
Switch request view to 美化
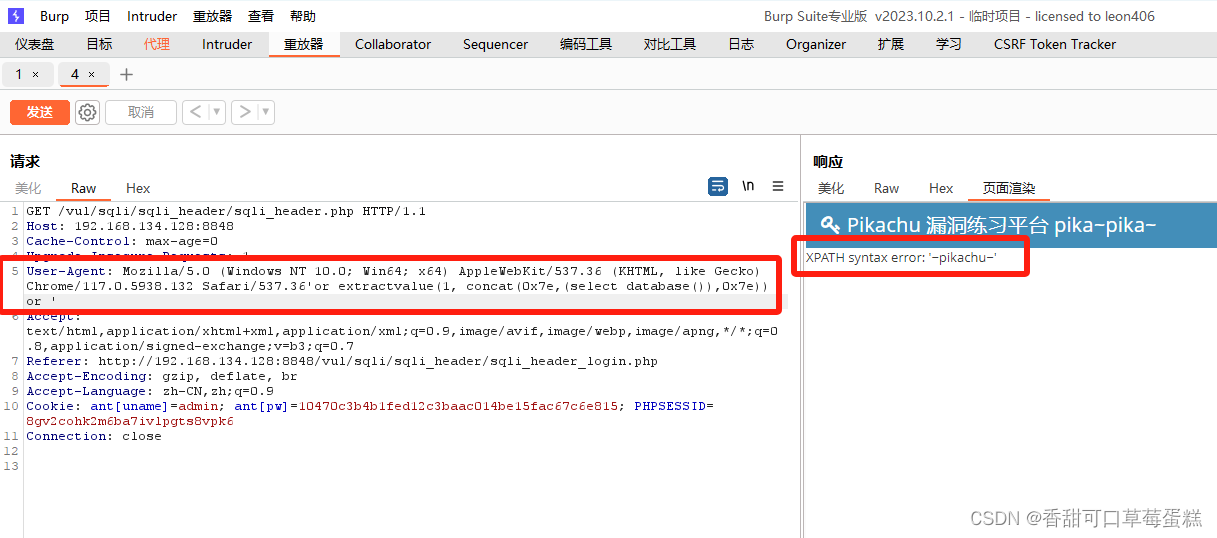[x=28, y=188]
